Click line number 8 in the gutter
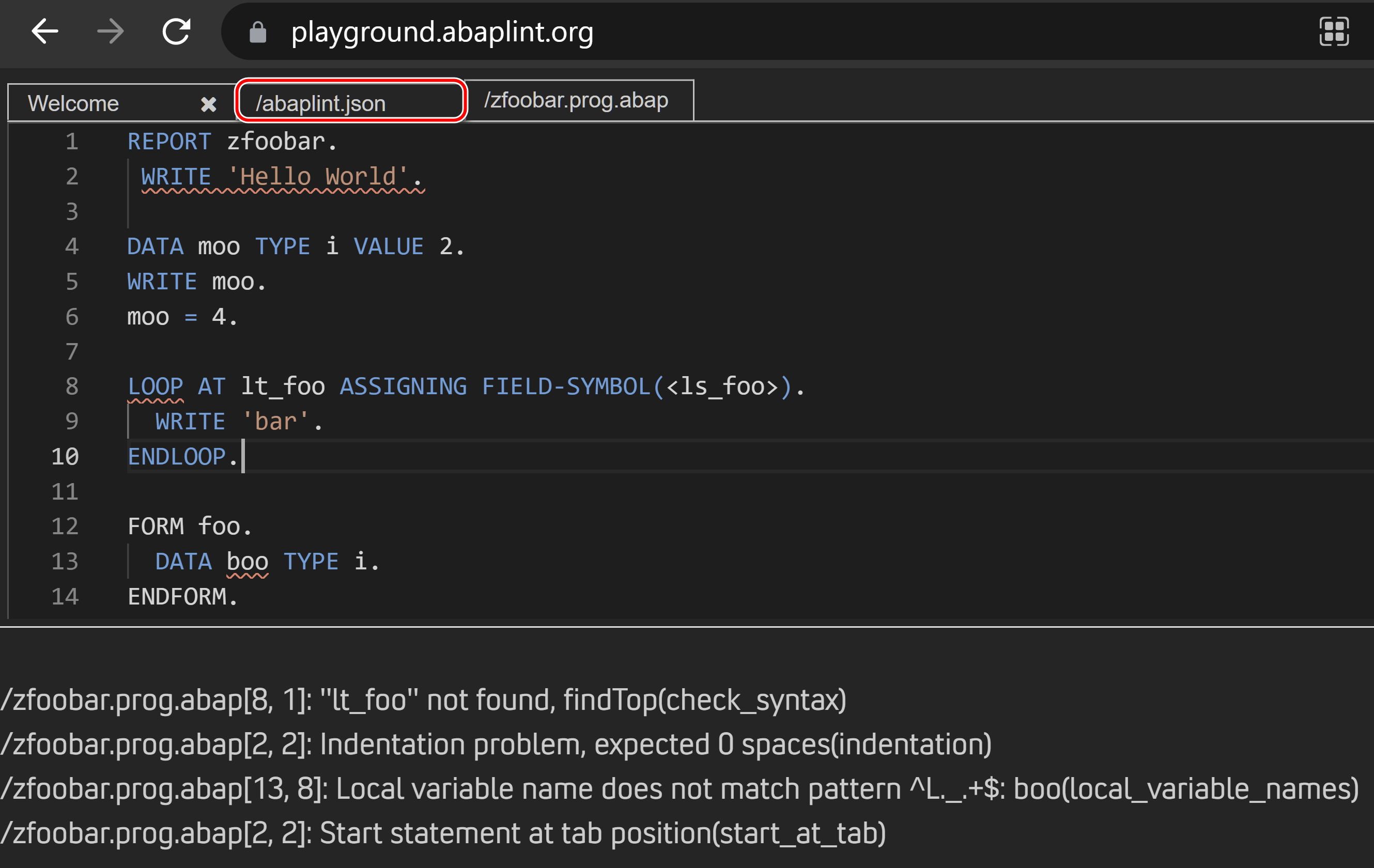This screenshot has width=1374, height=868. 72,386
